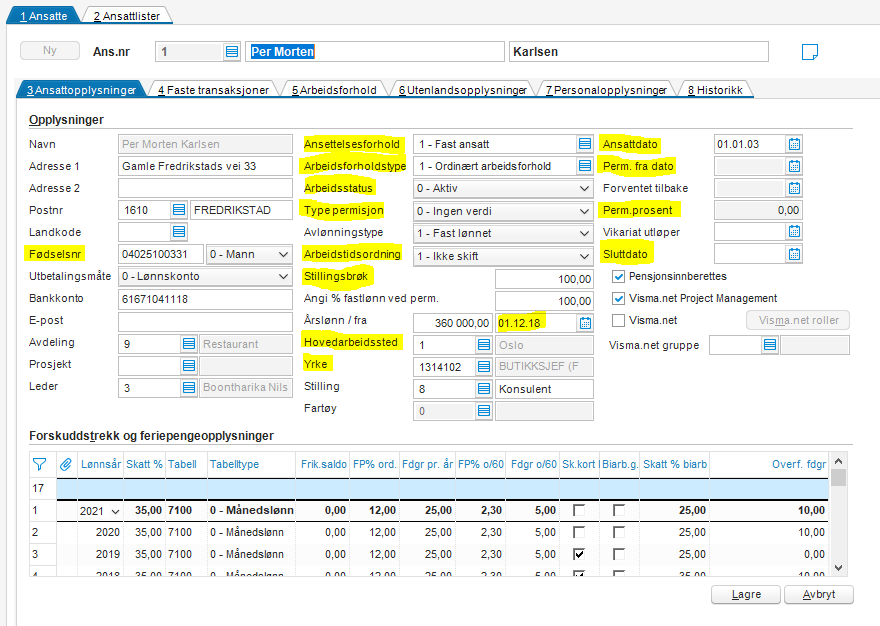Open the Fartøy lookup list
The width and height of the screenshot is (880, 626).
(484, 411)
